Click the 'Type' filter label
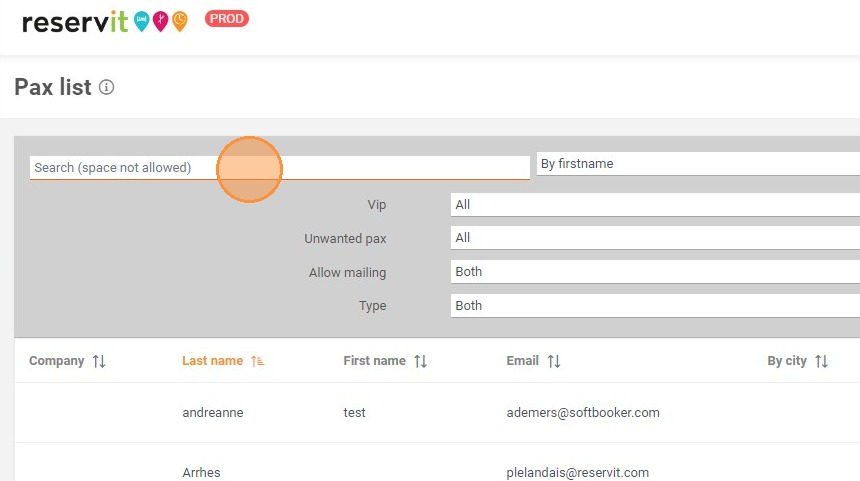This screenshot has height=481, width=860. (x=373, y=305)
